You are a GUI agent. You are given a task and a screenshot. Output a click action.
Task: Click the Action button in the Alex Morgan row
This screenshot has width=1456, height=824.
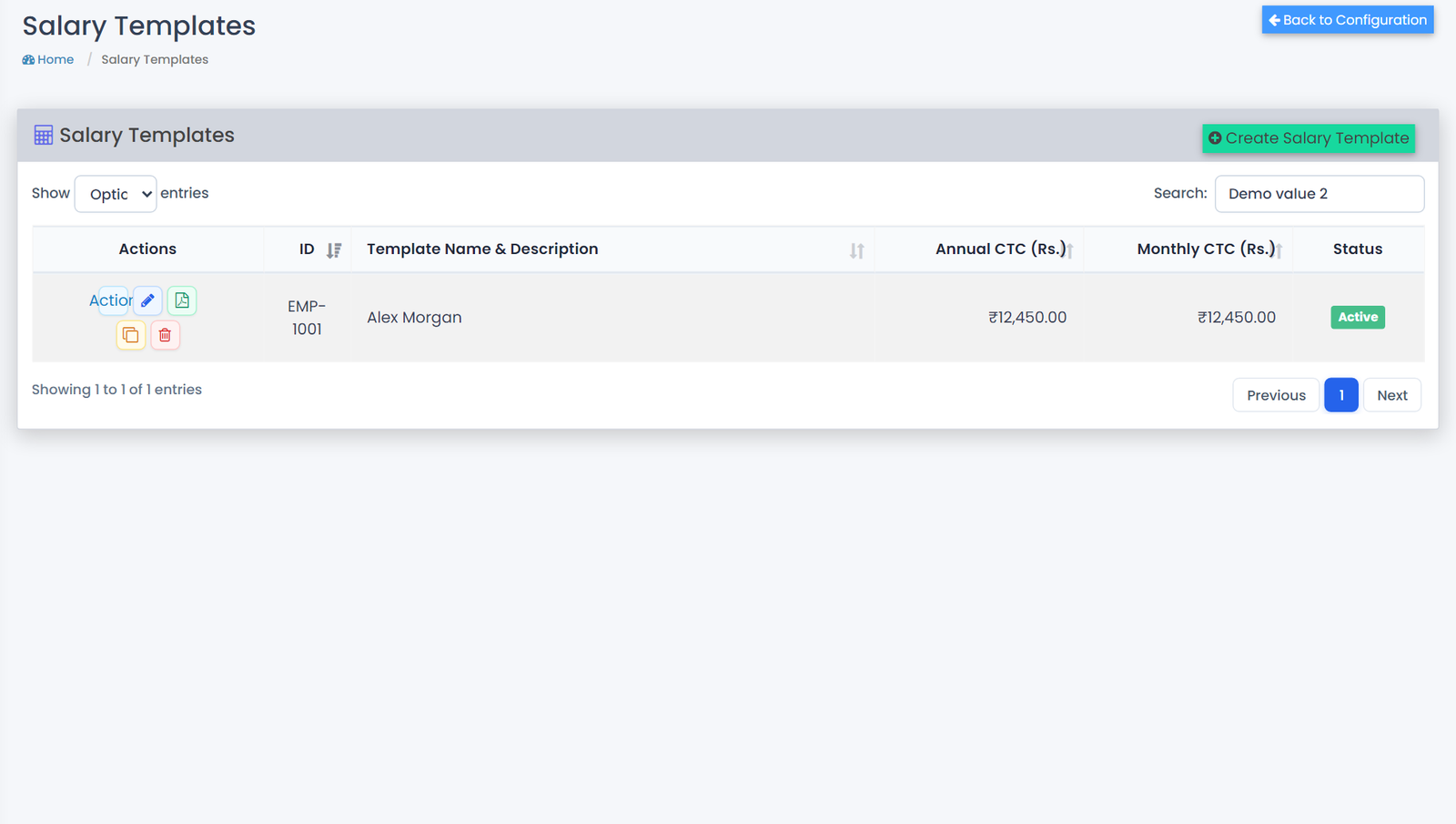[111, 300]
